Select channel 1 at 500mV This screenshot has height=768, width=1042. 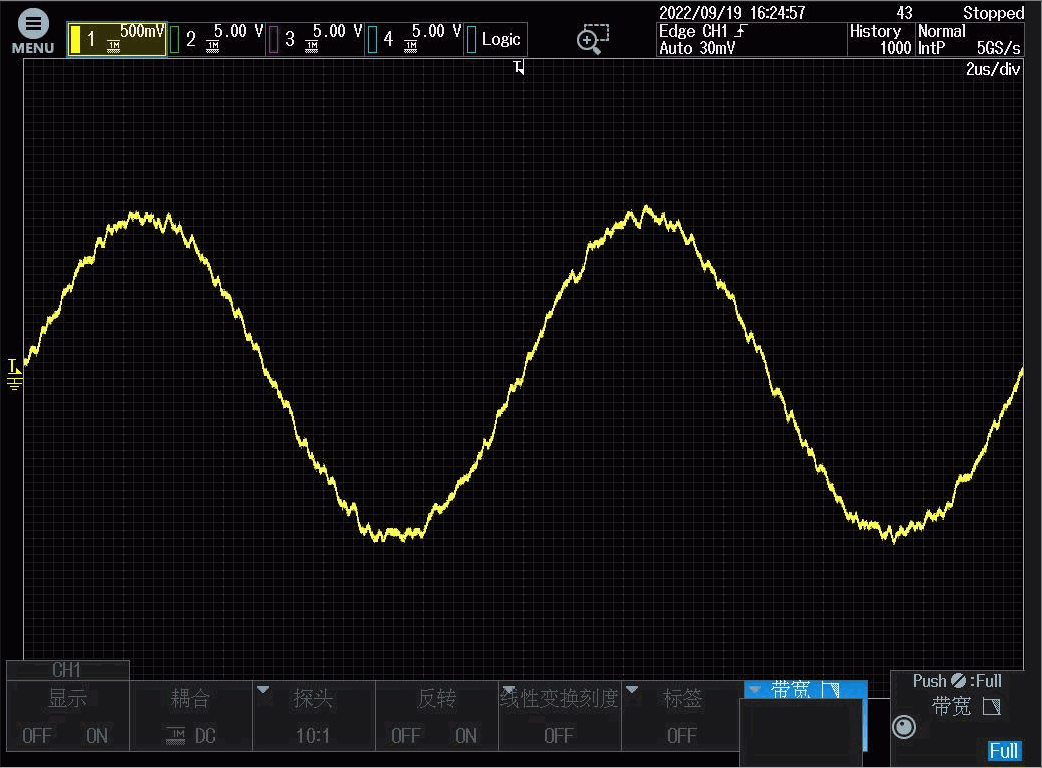point(117,39)
